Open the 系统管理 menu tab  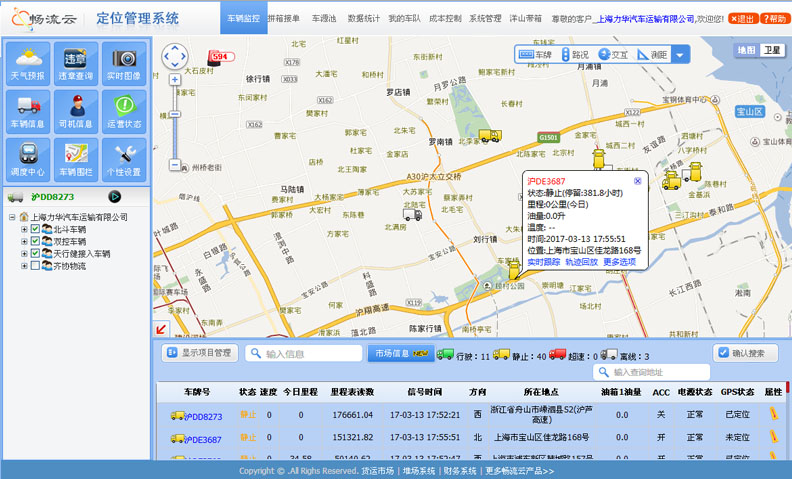[x=485, y=18]
